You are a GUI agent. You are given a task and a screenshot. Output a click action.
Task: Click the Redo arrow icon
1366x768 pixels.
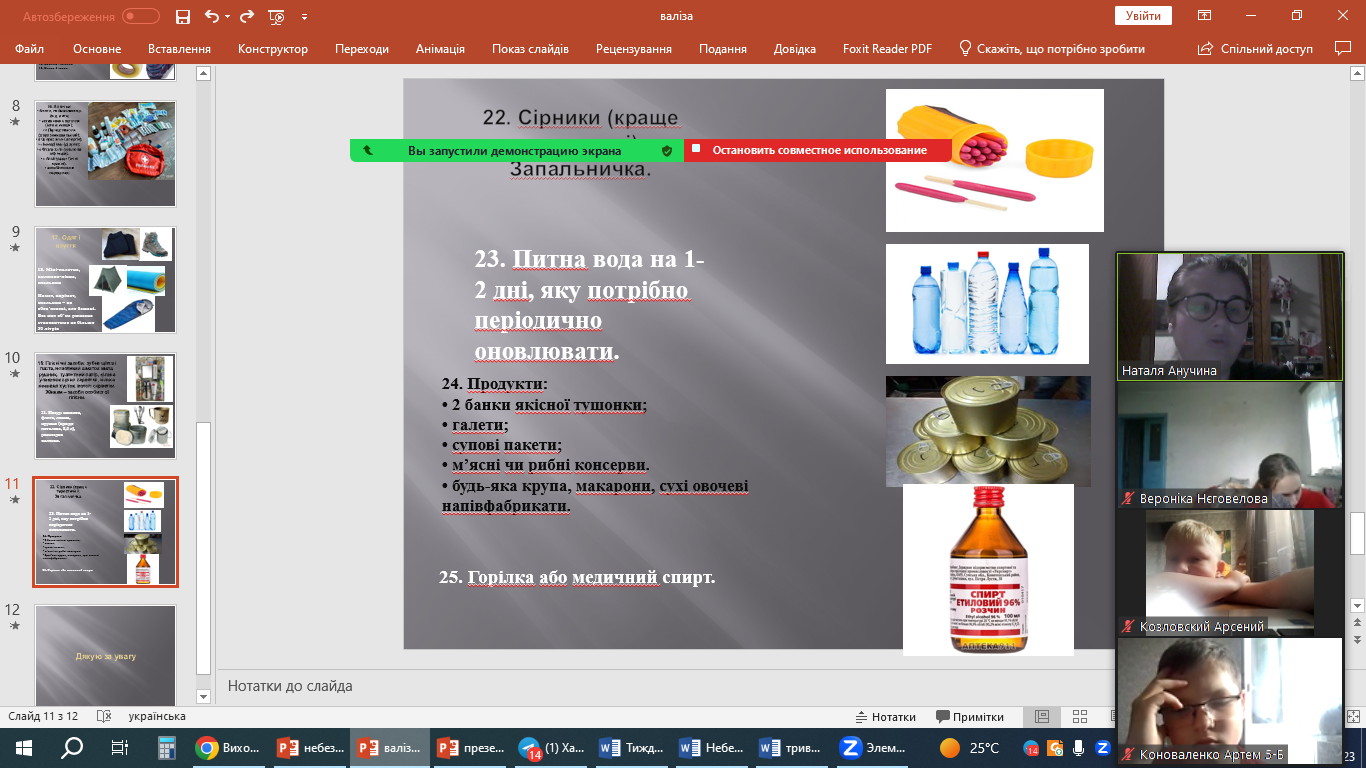(x=248, y=16)
